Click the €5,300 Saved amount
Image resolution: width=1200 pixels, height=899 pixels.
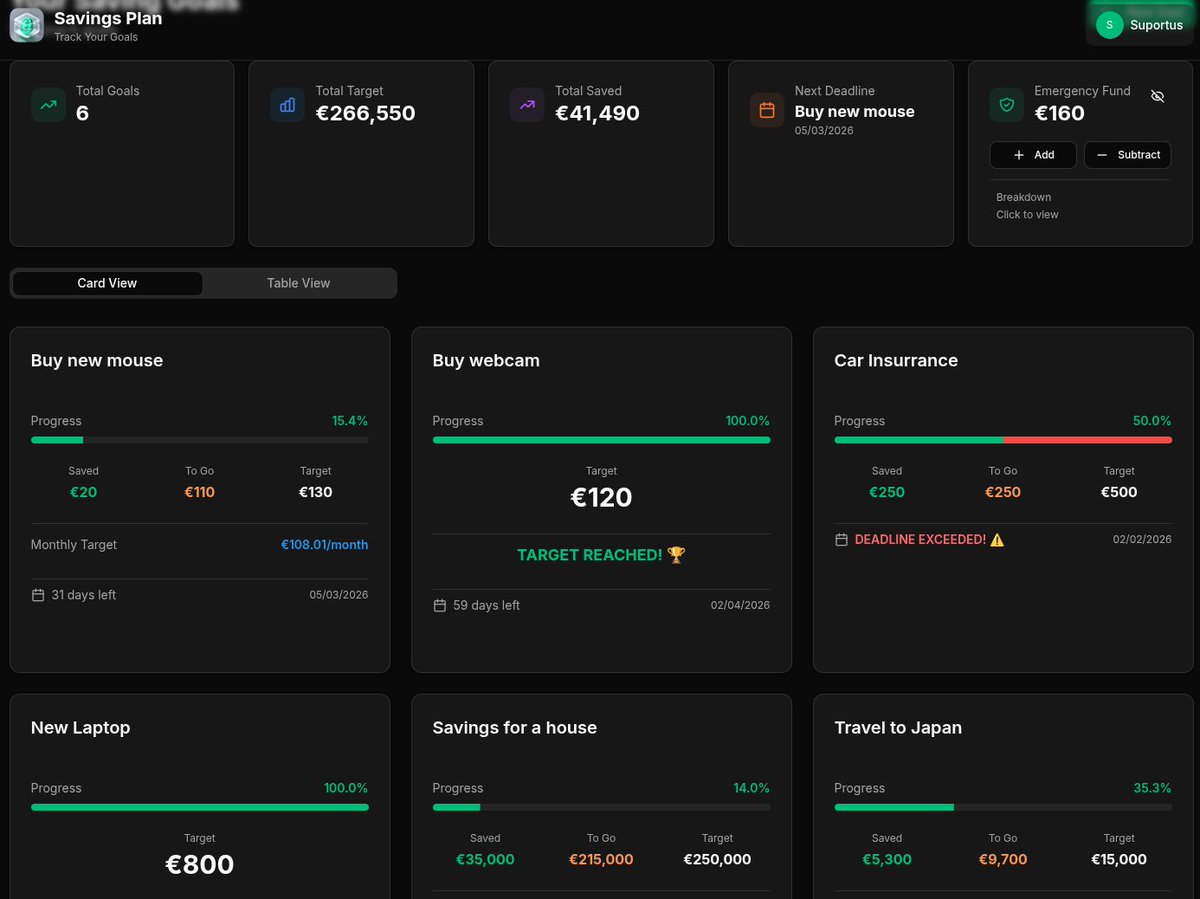coord(887,859)
